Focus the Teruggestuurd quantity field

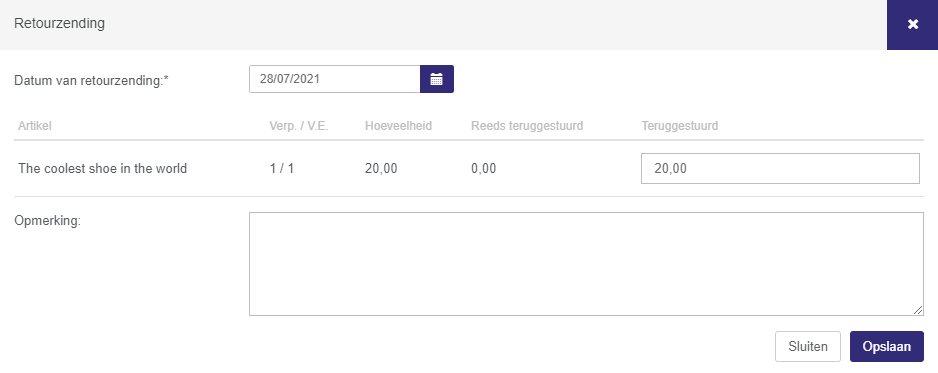point(780,169)
